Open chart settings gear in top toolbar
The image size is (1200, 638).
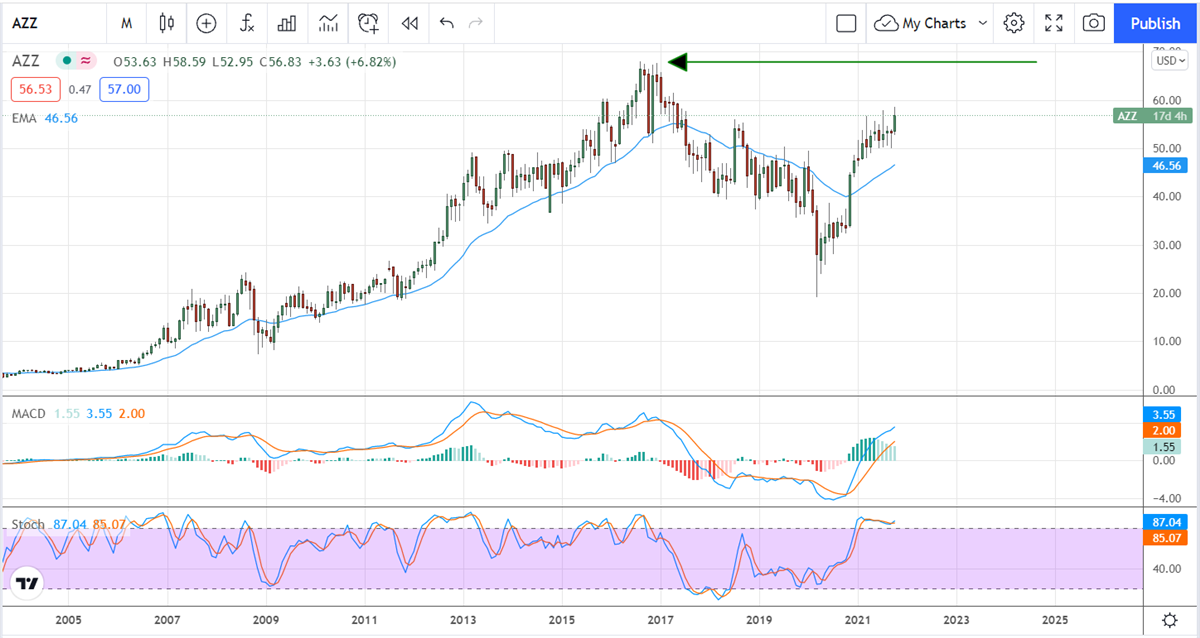coord(1014,22)
